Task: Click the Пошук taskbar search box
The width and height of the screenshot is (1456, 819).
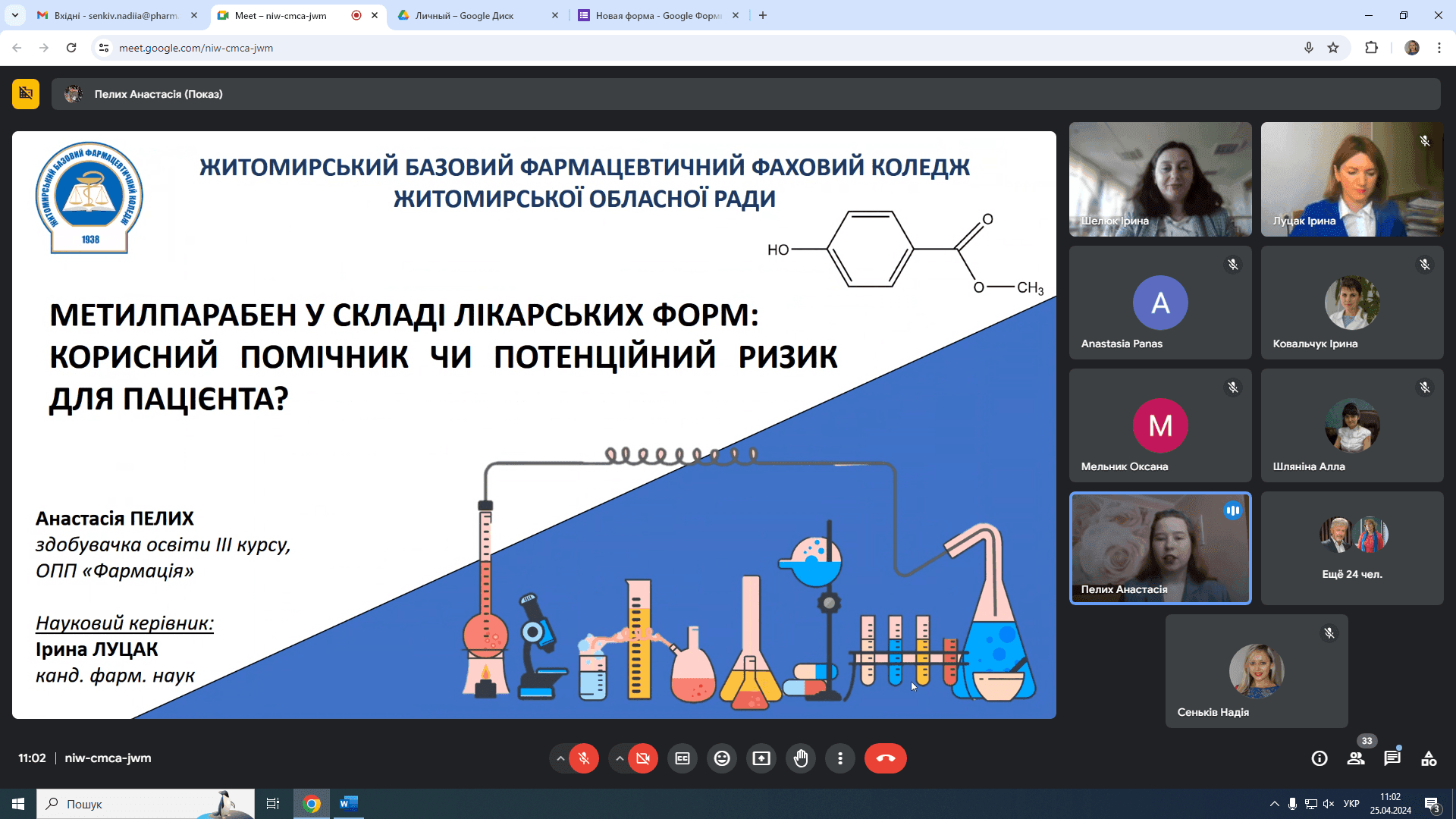Action: click(x=146, y=804)
